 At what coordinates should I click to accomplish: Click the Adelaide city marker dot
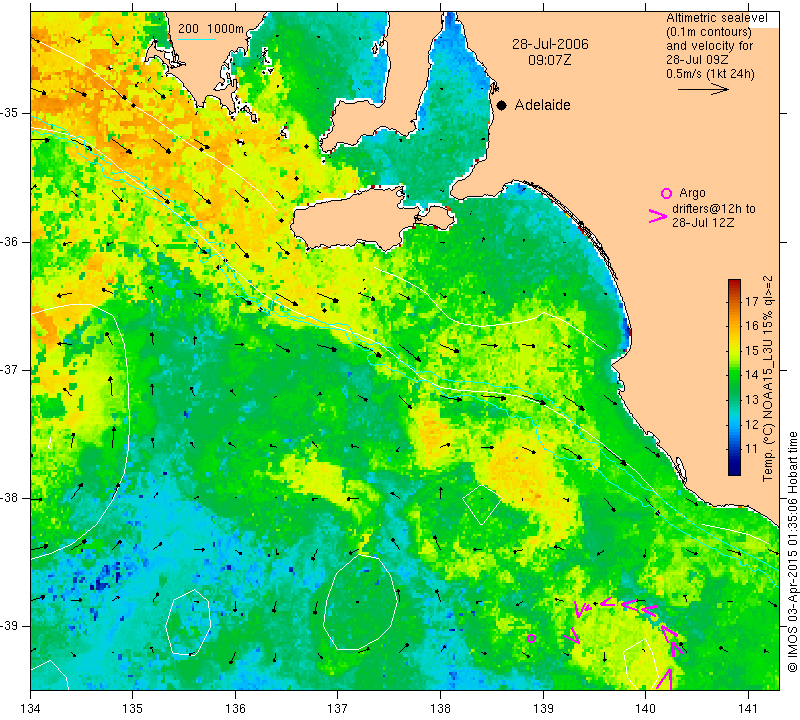tap(502, 105)
